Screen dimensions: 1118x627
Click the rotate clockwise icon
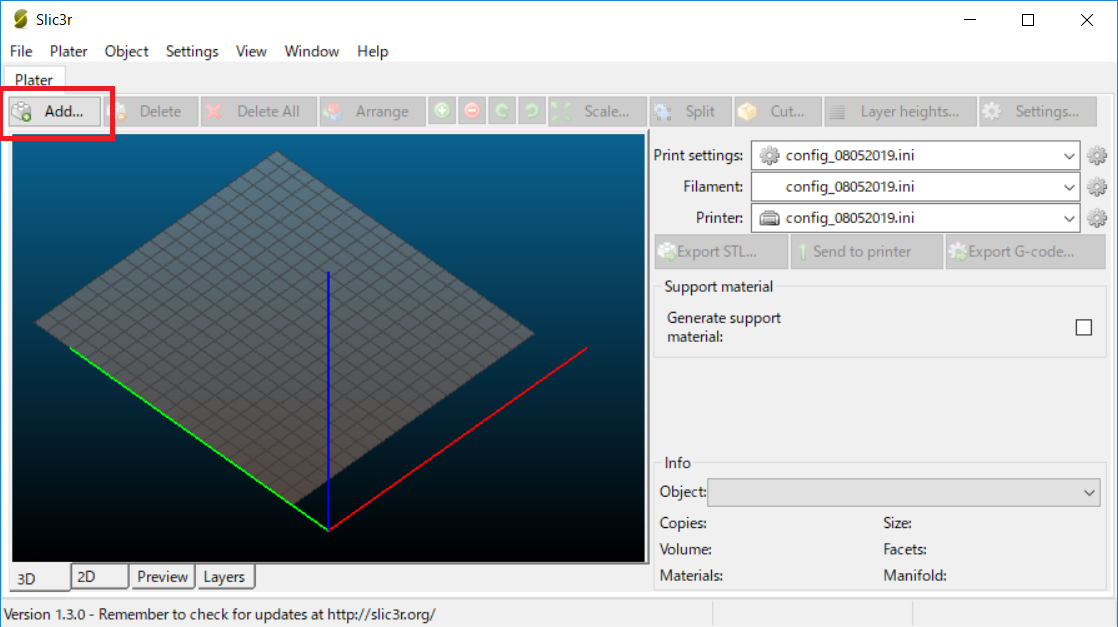532,111
